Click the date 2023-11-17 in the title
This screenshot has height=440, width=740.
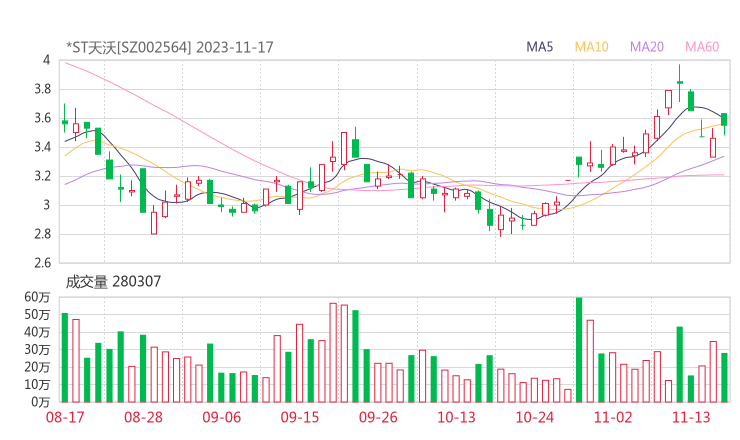point(235,47)
